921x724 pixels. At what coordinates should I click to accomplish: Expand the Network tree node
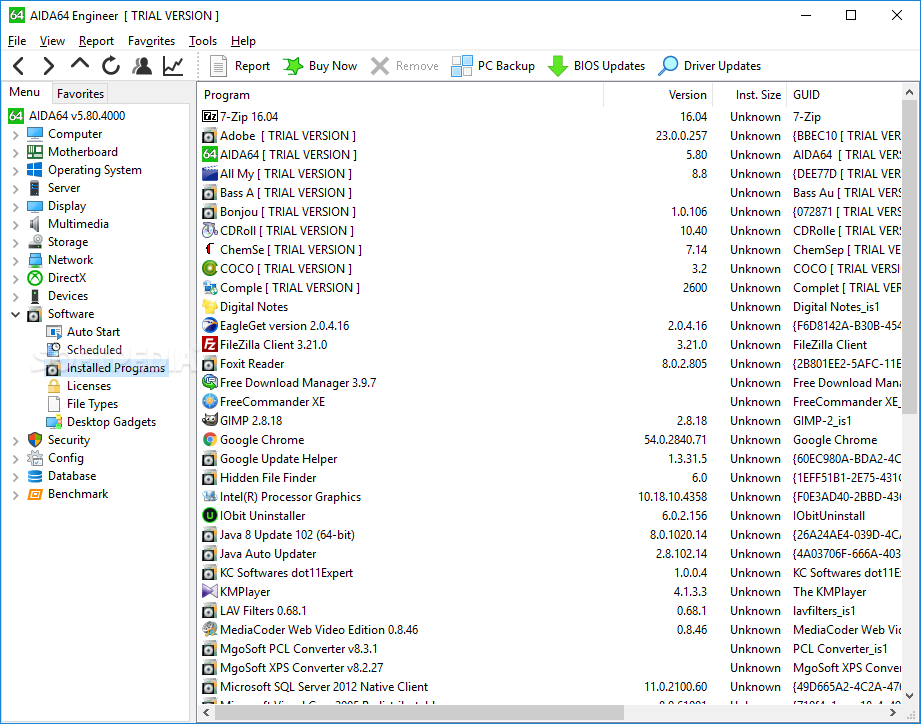(x=16, y=261)
